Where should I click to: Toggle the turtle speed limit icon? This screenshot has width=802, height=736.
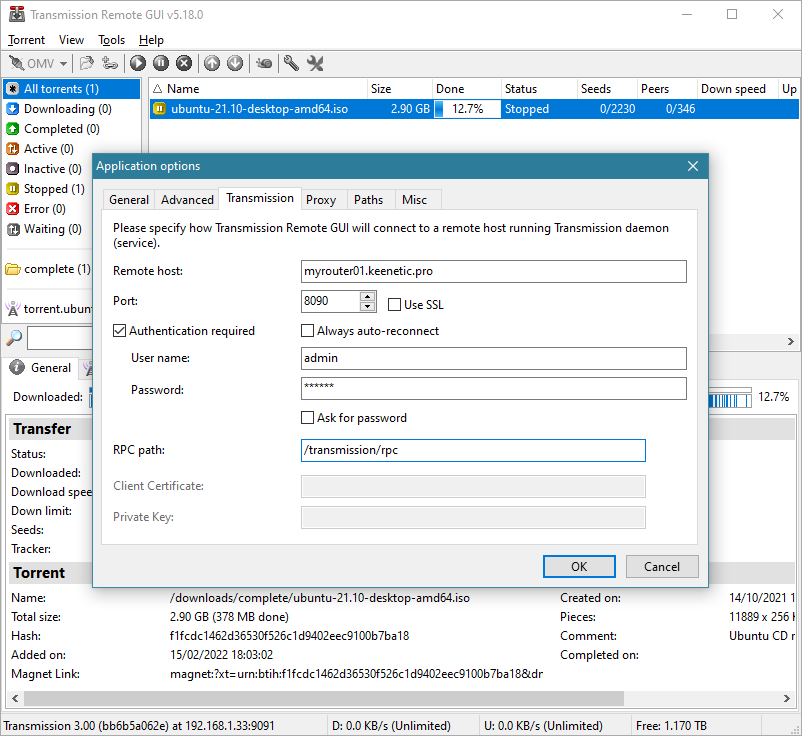(264, 63)
